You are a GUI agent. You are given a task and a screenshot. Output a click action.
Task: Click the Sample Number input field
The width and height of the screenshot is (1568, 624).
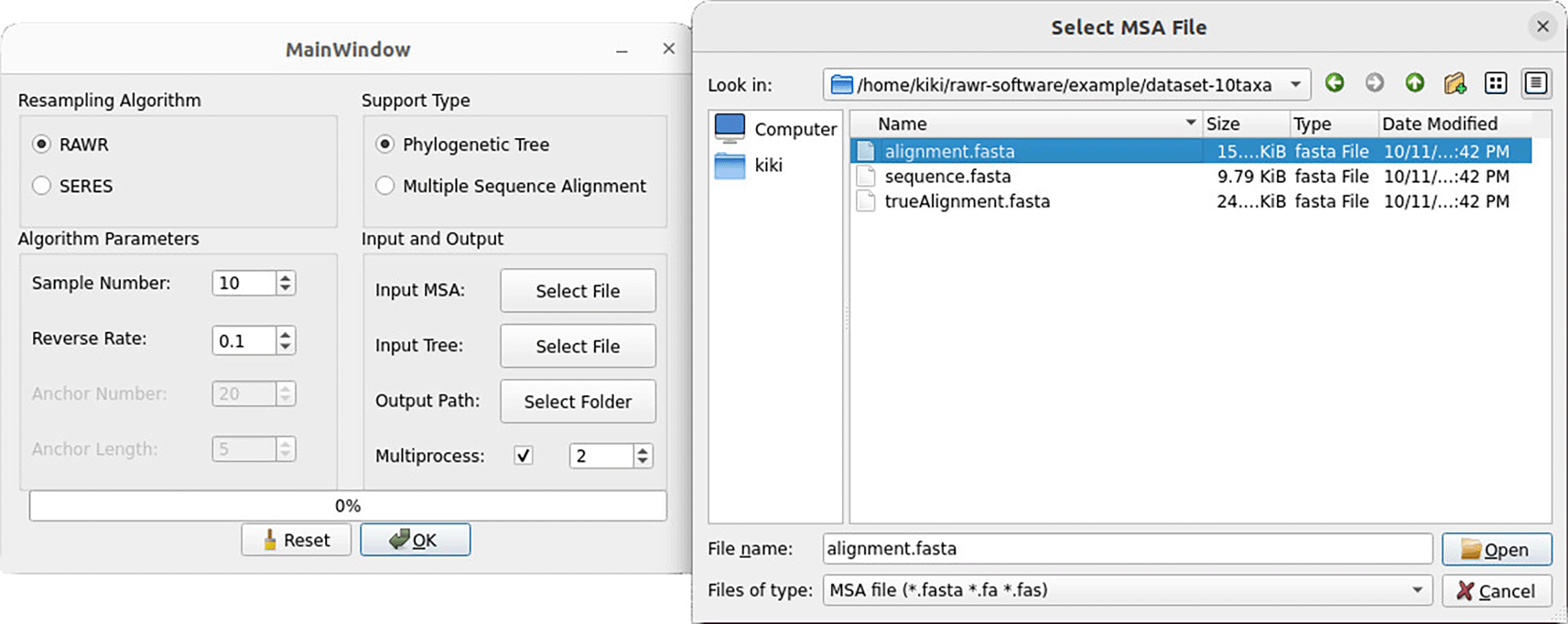(244, 283)
